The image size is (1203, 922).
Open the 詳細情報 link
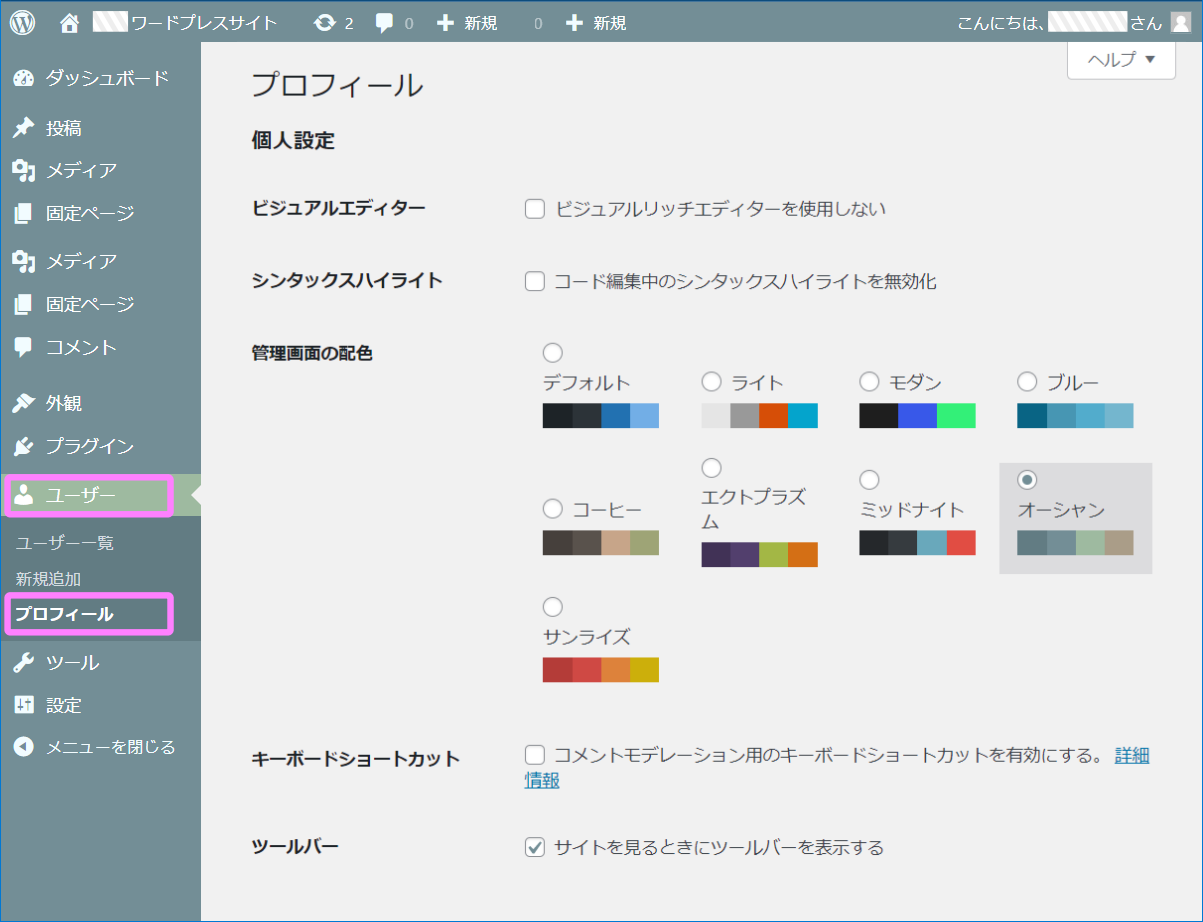pos(1132,757)
